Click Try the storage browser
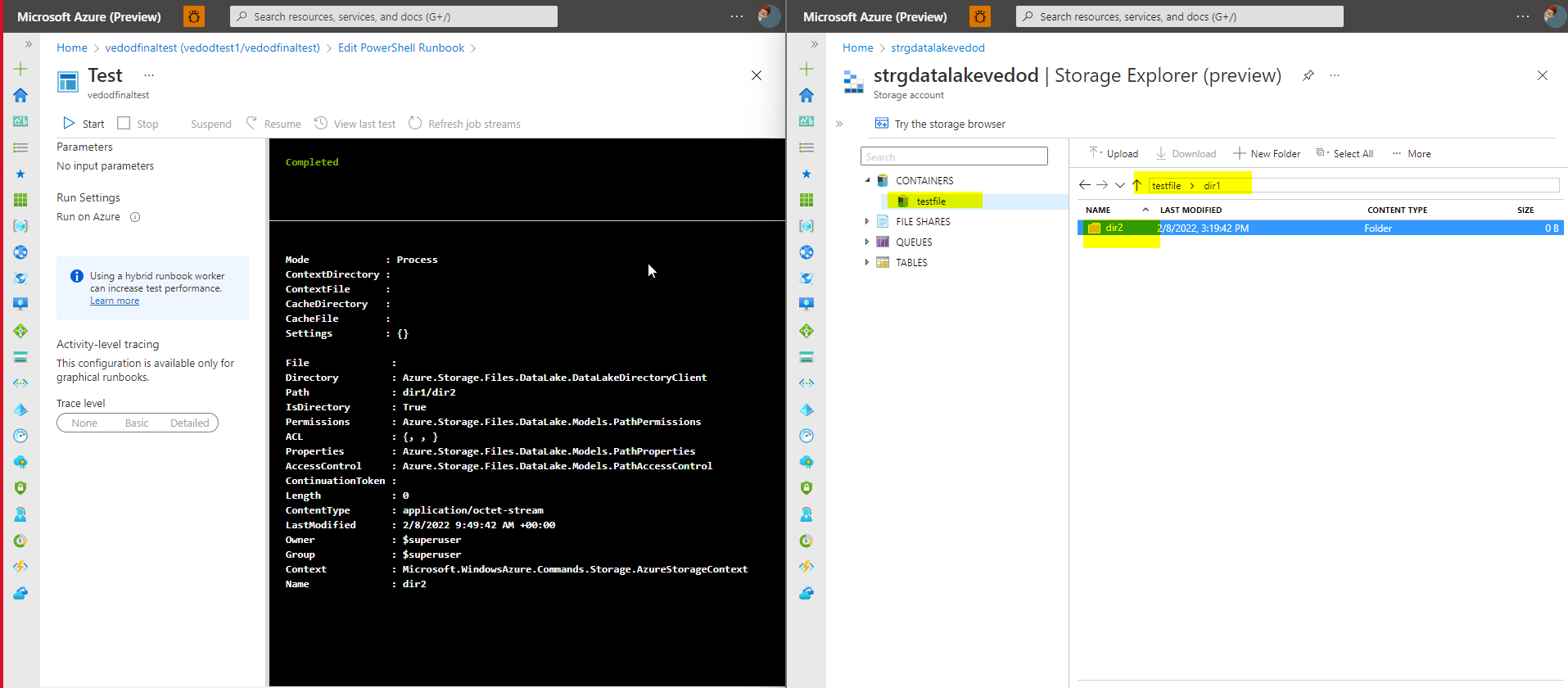1568x688 pixels. 940,124
